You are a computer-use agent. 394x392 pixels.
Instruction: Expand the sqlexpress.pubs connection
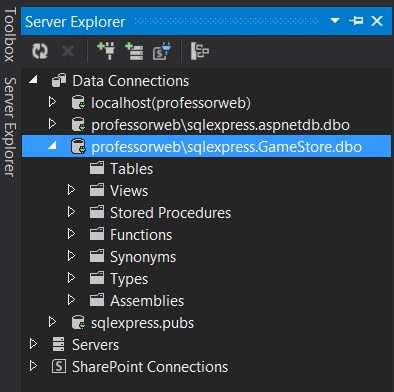[x=52, y=322]
